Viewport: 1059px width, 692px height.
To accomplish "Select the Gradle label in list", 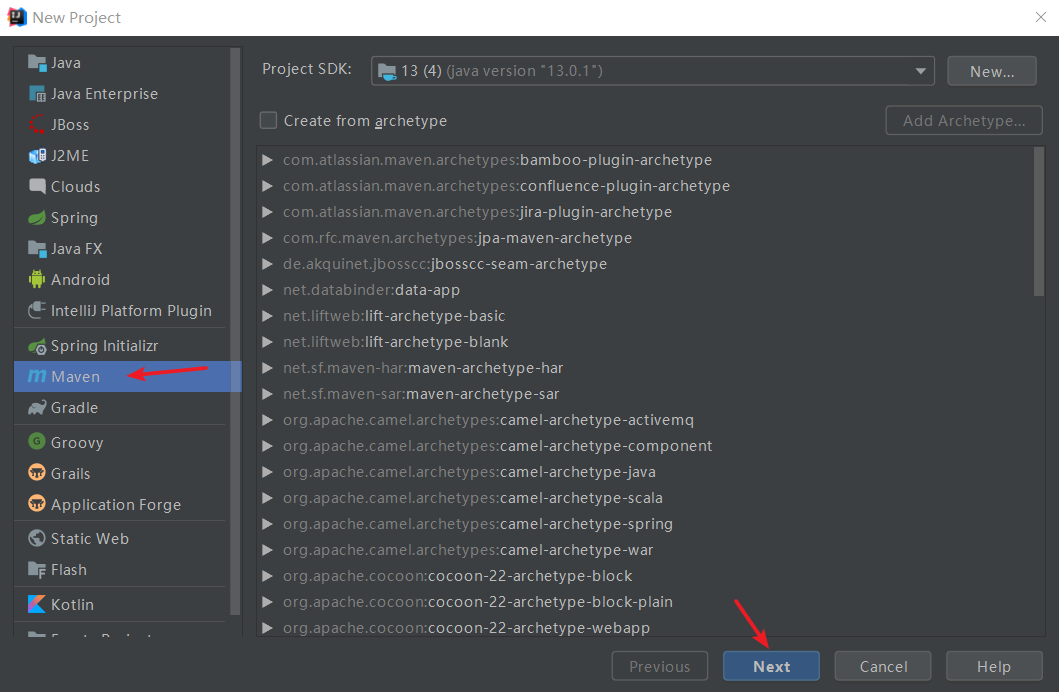I will [x=74, y=408].
